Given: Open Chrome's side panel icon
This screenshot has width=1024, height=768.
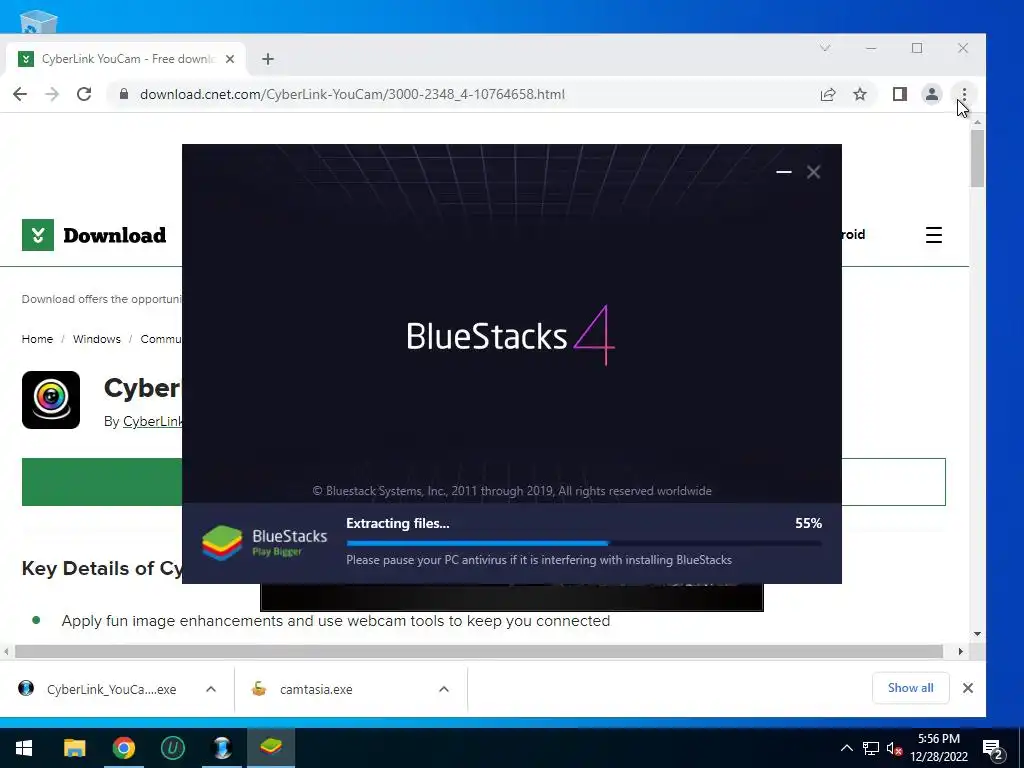Looking at the screenshot, I should [x=900, y=94].
